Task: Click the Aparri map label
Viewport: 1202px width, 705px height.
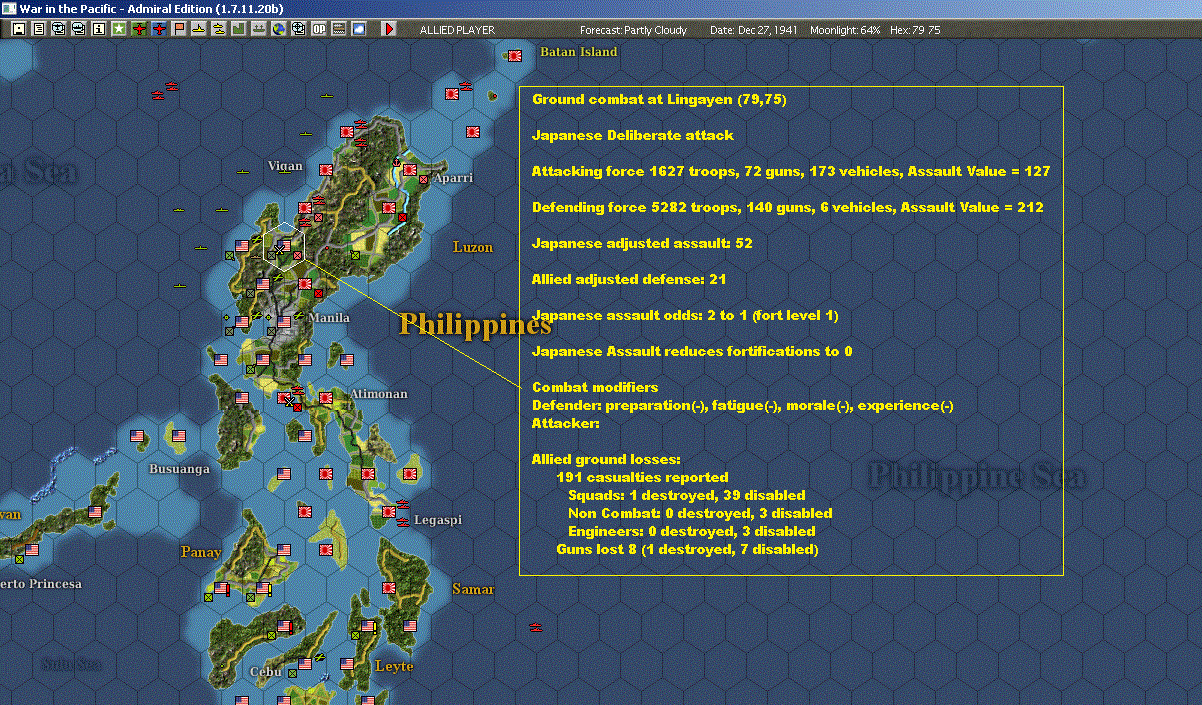Action: pos(453,178)
